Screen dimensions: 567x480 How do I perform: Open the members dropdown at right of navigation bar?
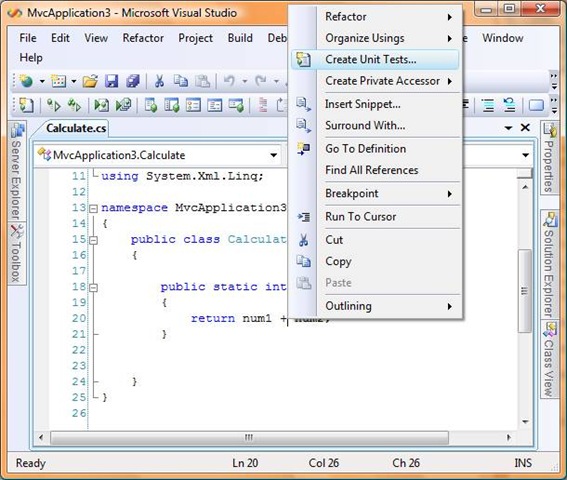point(525,155)
